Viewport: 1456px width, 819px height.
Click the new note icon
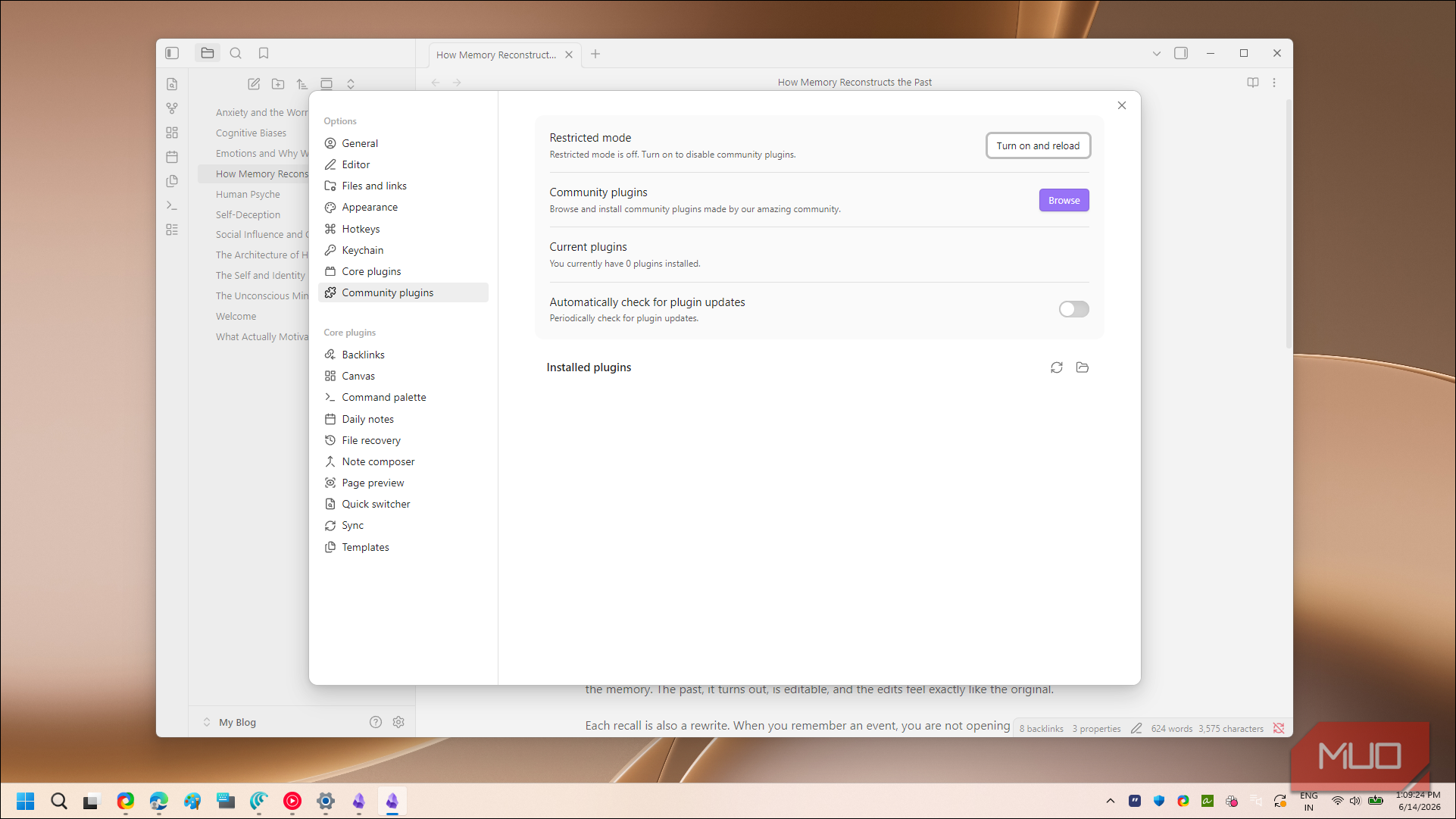(254, 84)
